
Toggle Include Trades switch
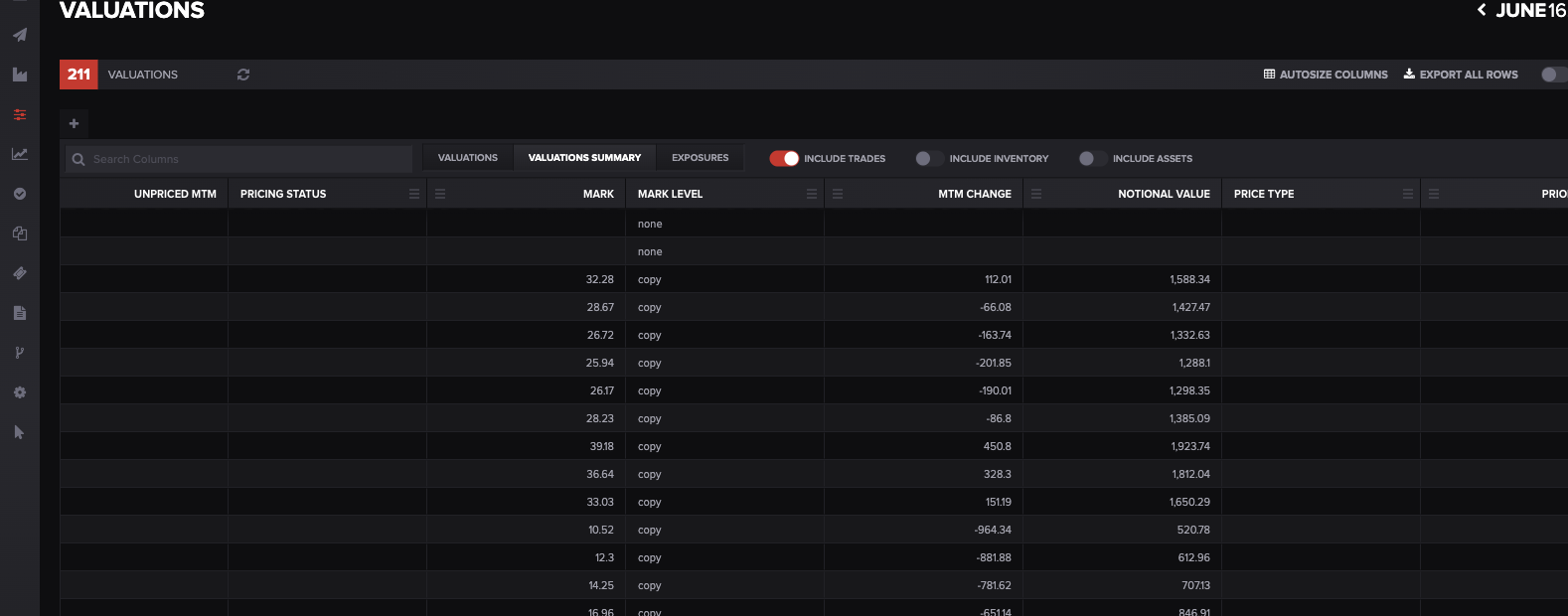coord(784,158)
